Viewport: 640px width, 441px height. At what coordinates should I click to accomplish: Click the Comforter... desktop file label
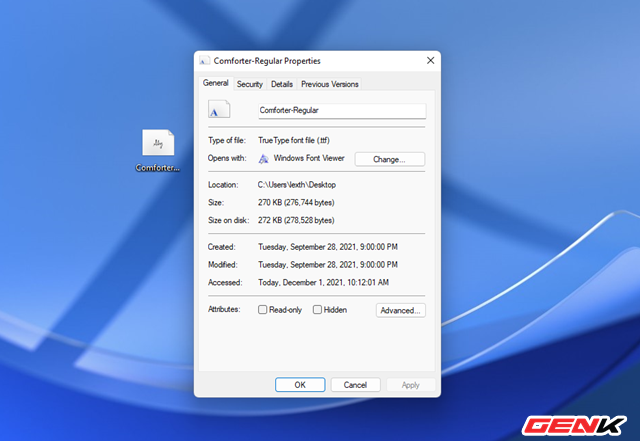pyautogui.click(x=158, y=168)
